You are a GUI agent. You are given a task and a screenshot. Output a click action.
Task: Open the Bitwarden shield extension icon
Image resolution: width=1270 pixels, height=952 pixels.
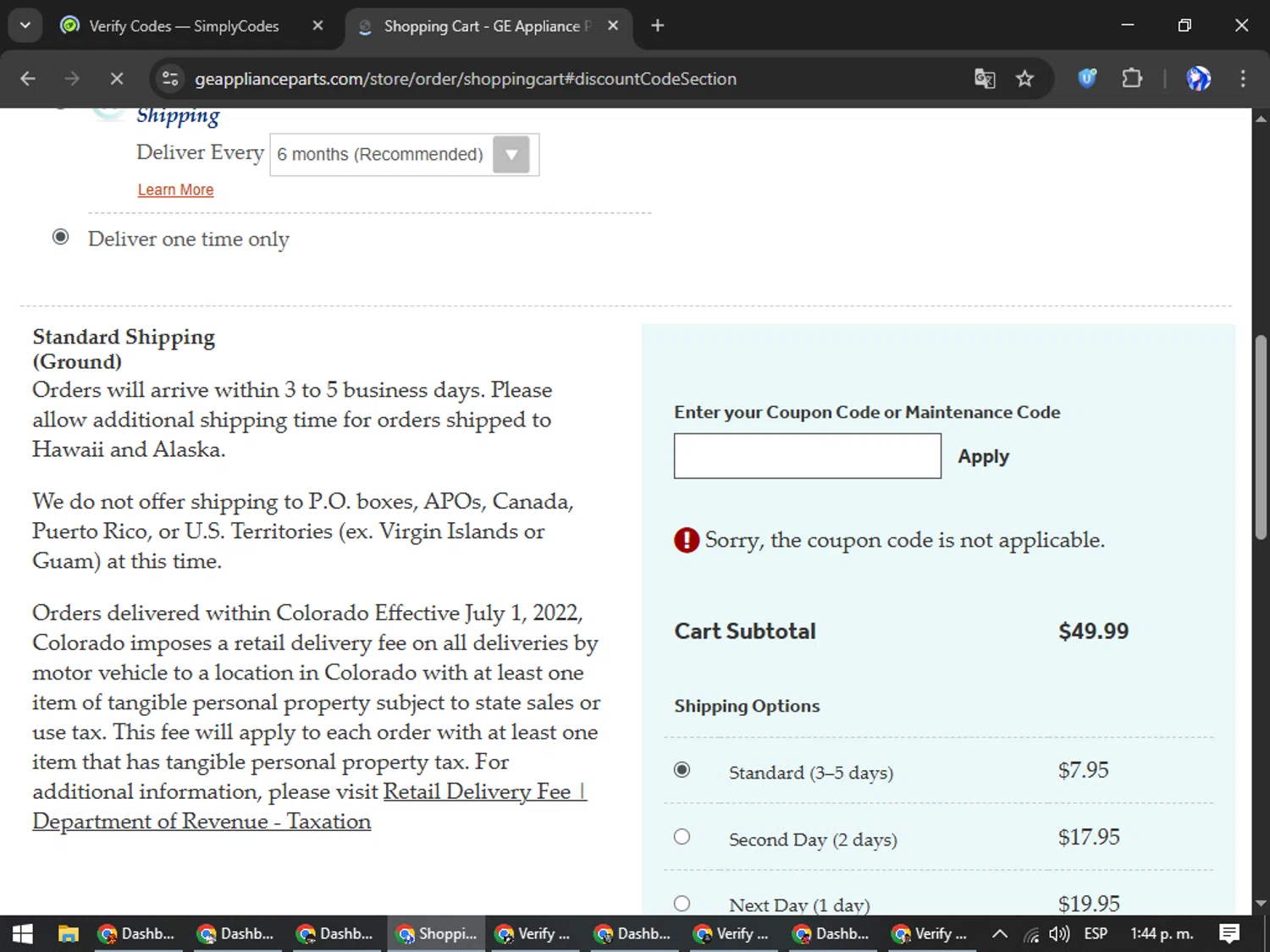[x=1087, y=79]
